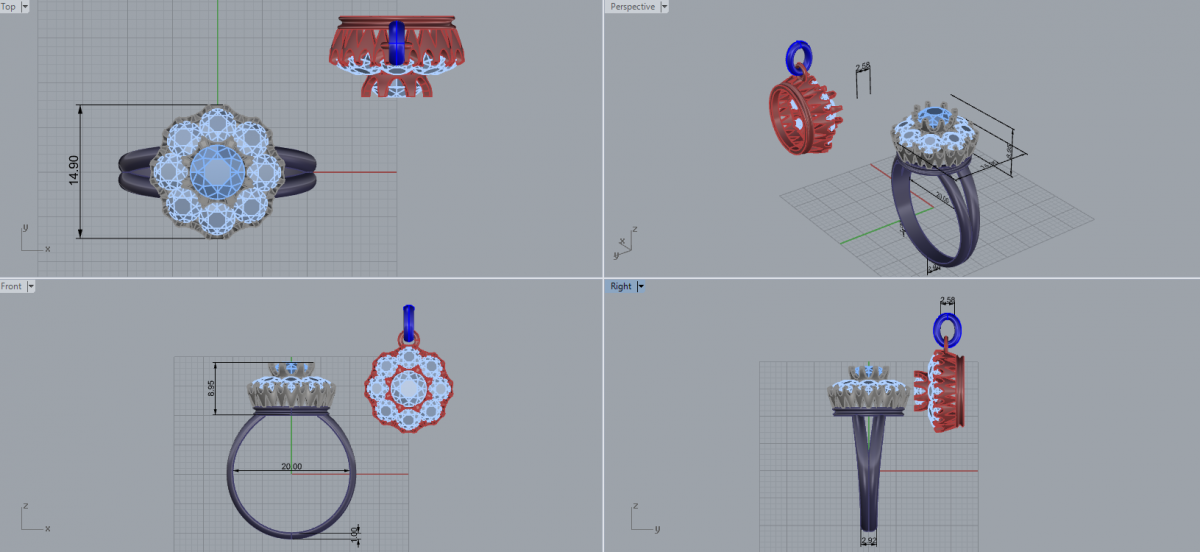The image size is (1200, 552).
Task: Pick the 8.95 height dimension in Front view
Action: tap(211, 387)
